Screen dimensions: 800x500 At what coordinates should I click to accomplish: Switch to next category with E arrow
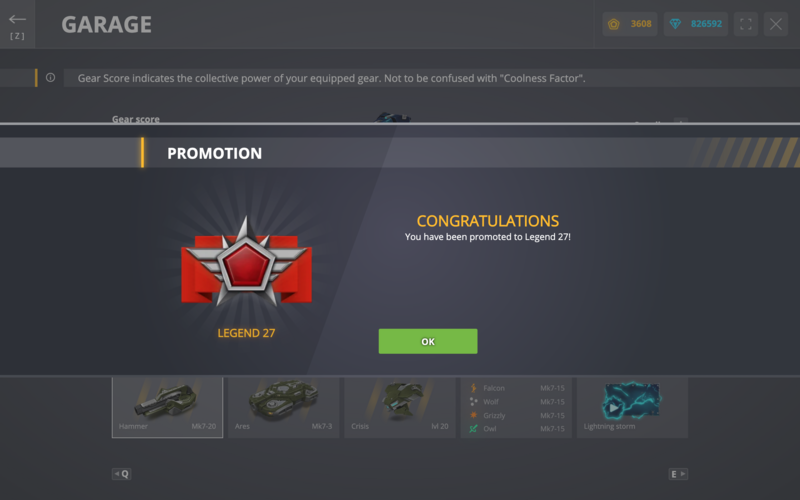pyautogui.click(x=678, y=474)
